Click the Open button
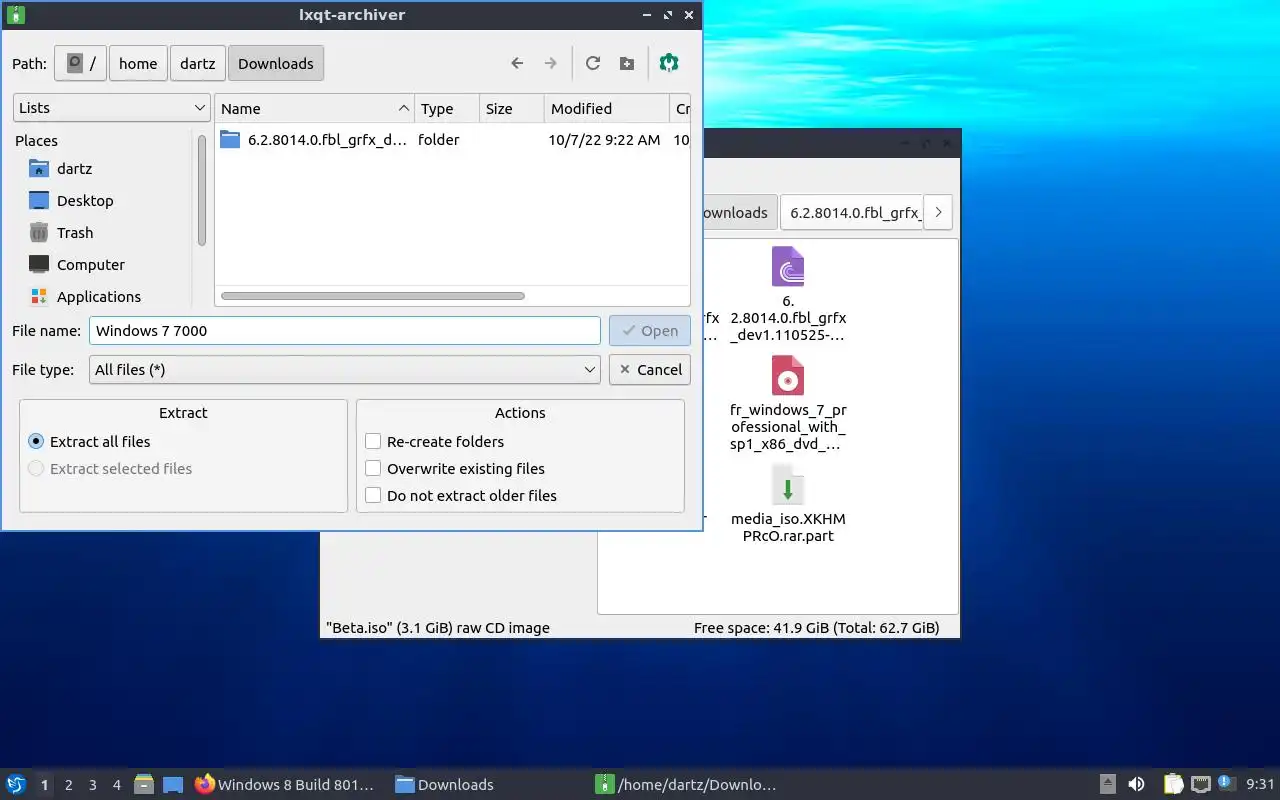The image size is (1280, 800). point(650,331)
